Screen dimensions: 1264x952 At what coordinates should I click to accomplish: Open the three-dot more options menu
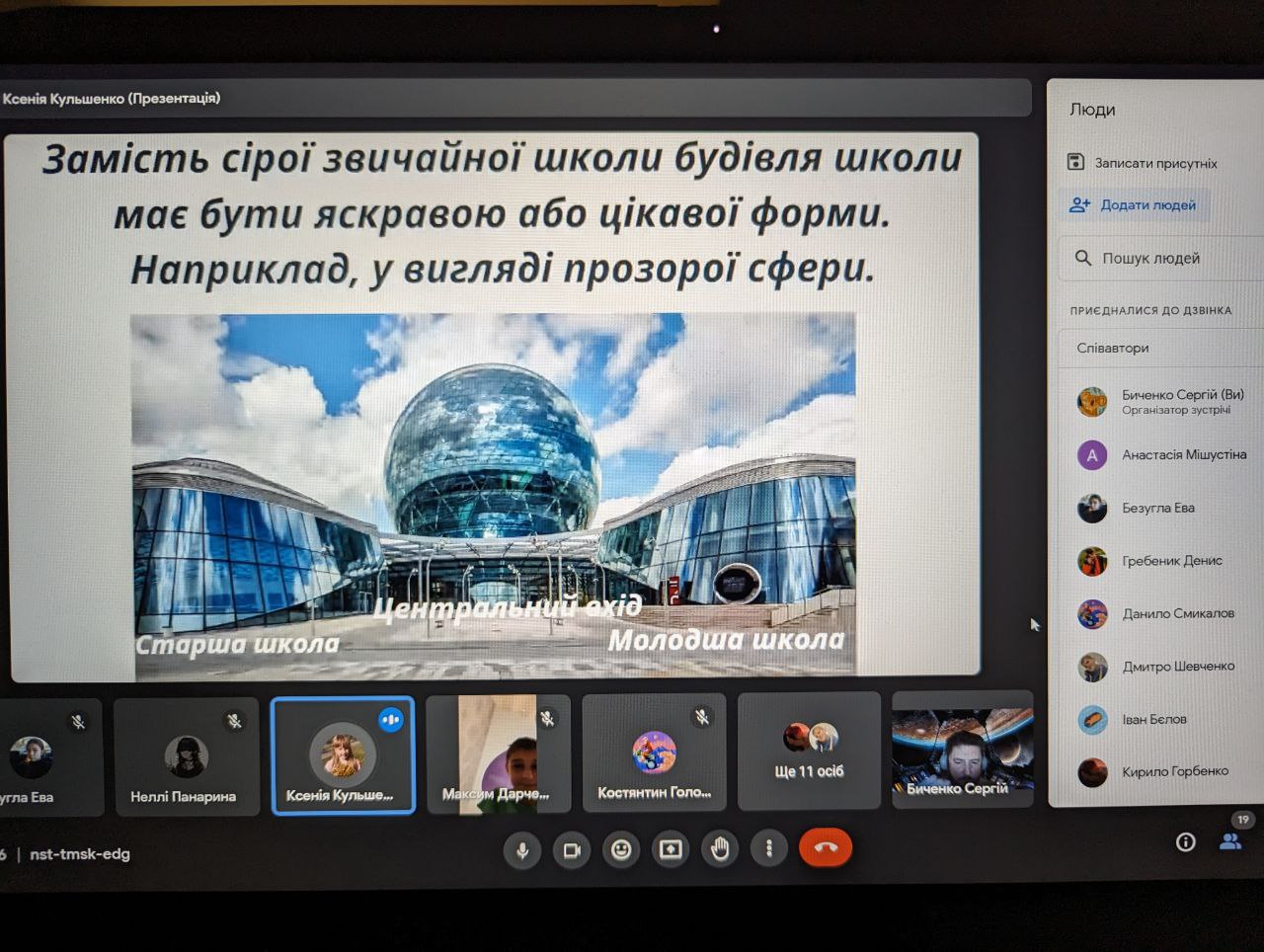[x=769, y=848]
